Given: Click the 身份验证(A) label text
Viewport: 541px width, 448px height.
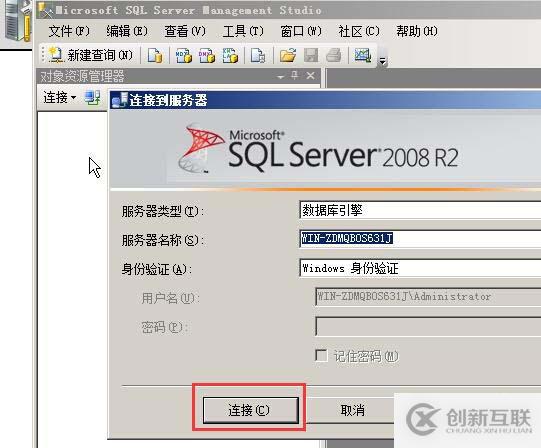Looking at the screenshot, I should pos(156,269).
